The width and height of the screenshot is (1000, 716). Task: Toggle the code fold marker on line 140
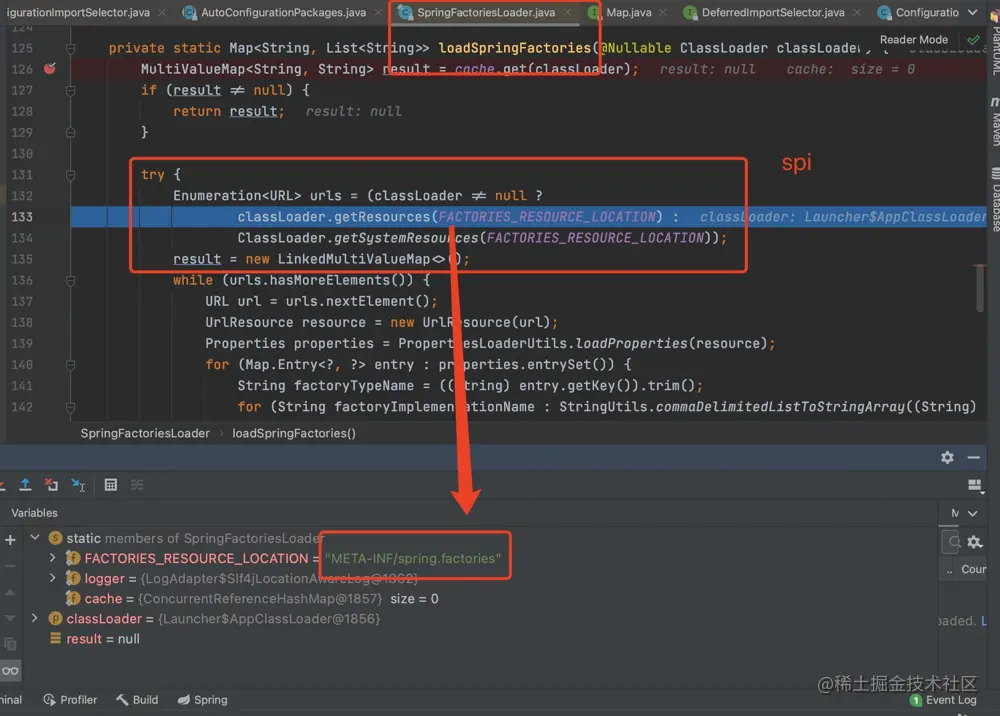71,365
